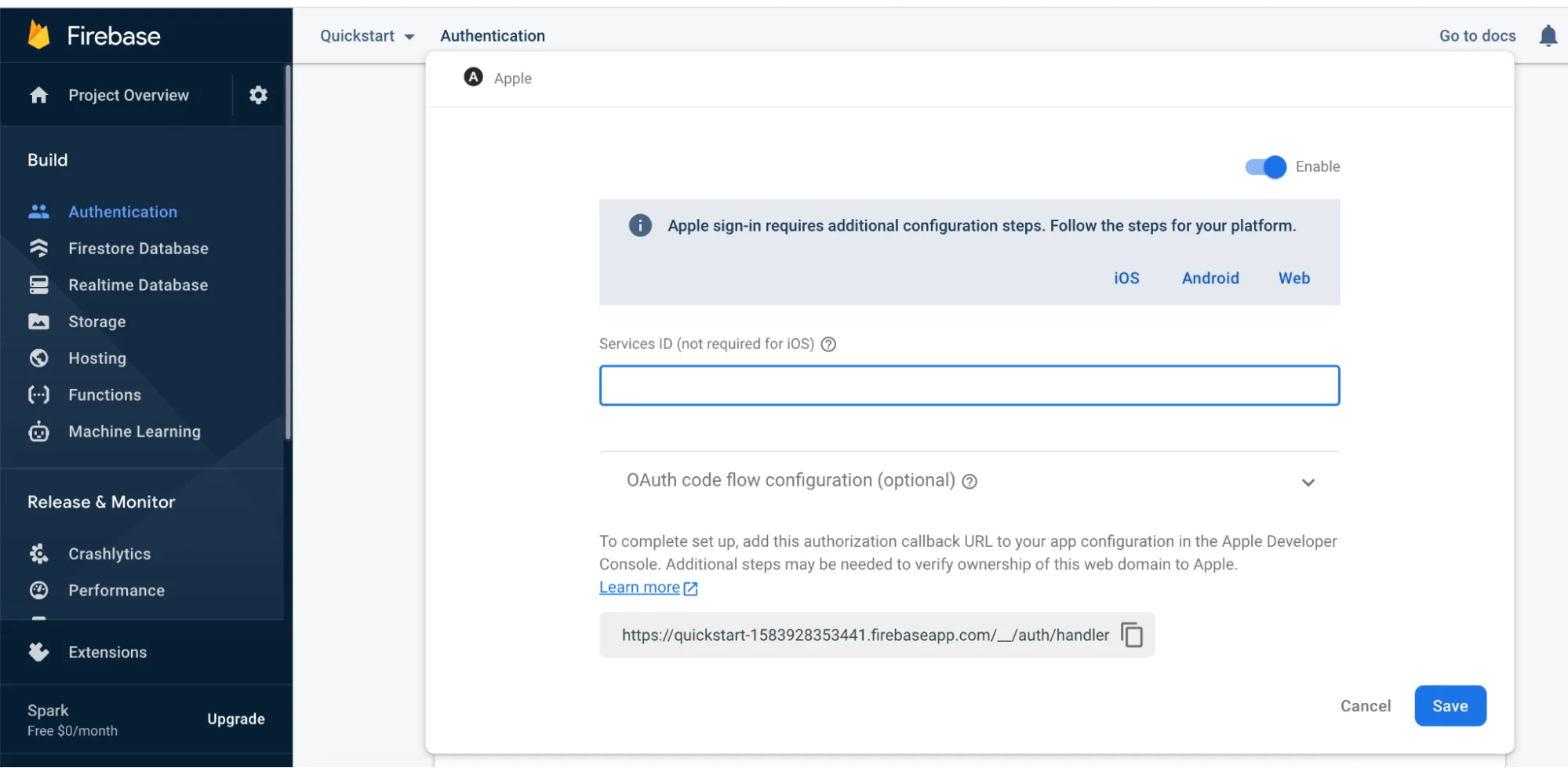The height and width of the screenshot is (768, 1568).
Task: Click the info icon in the banner
Action: click(x=640, y=226)
